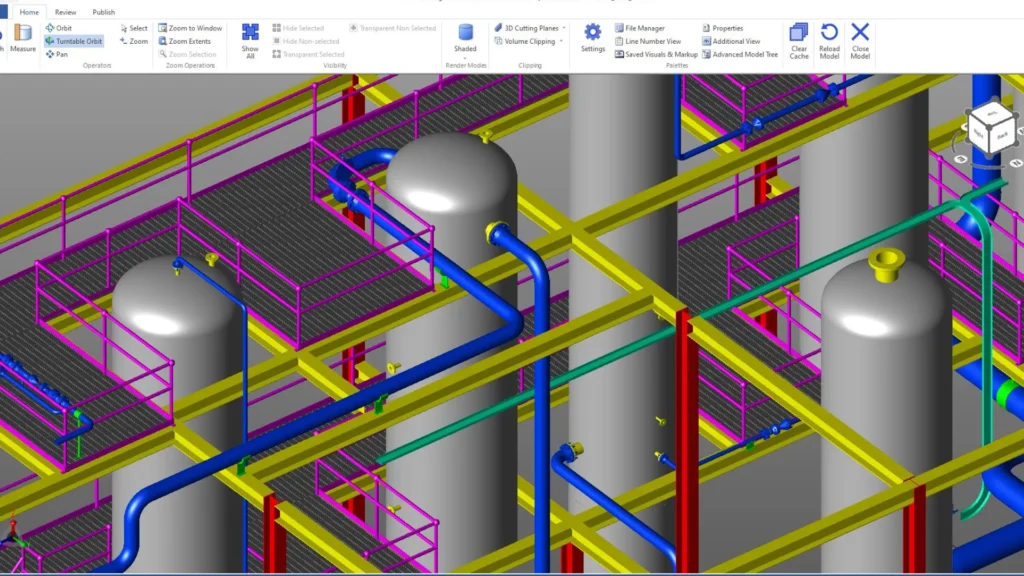This screenshot has height=576, width=1024.
Task: Select the Measure tool
Action: click(22, 38)
